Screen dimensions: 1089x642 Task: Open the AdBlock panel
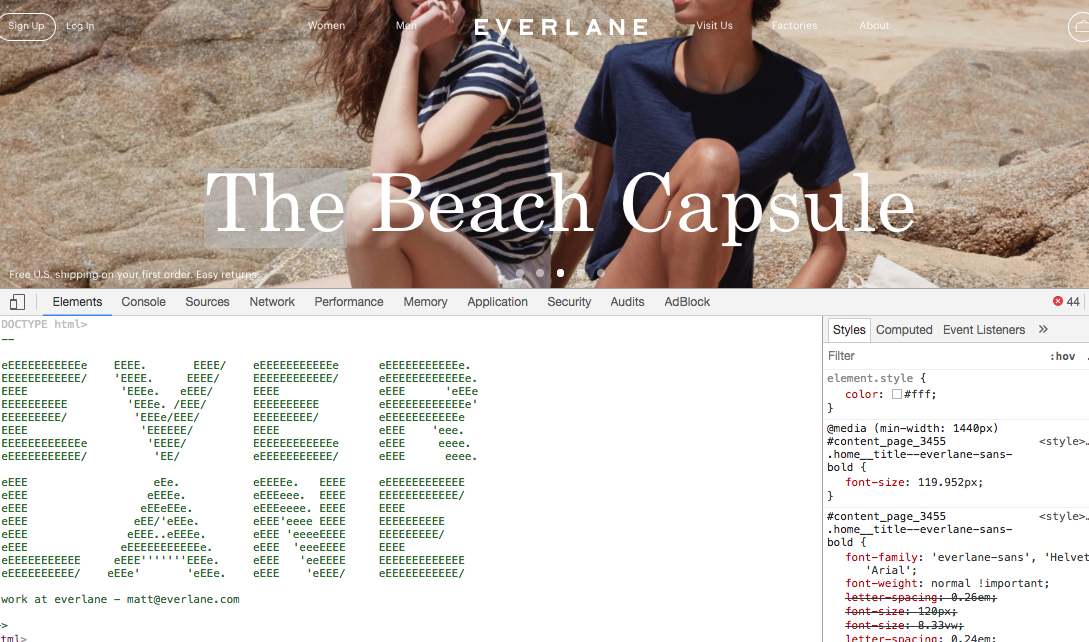coord(687,301)
